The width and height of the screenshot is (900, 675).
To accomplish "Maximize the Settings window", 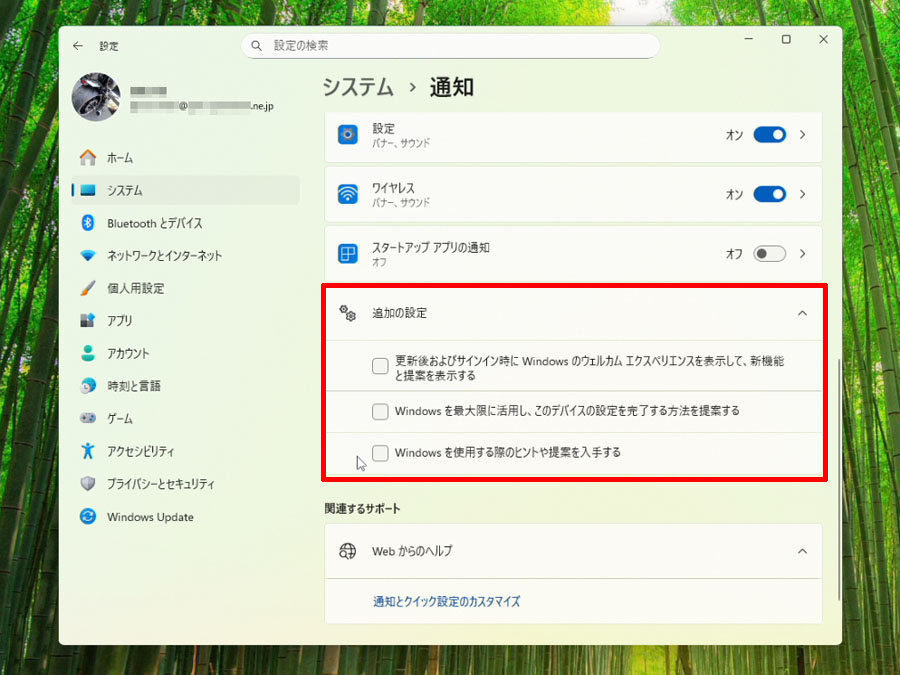I will coord(786,39).
